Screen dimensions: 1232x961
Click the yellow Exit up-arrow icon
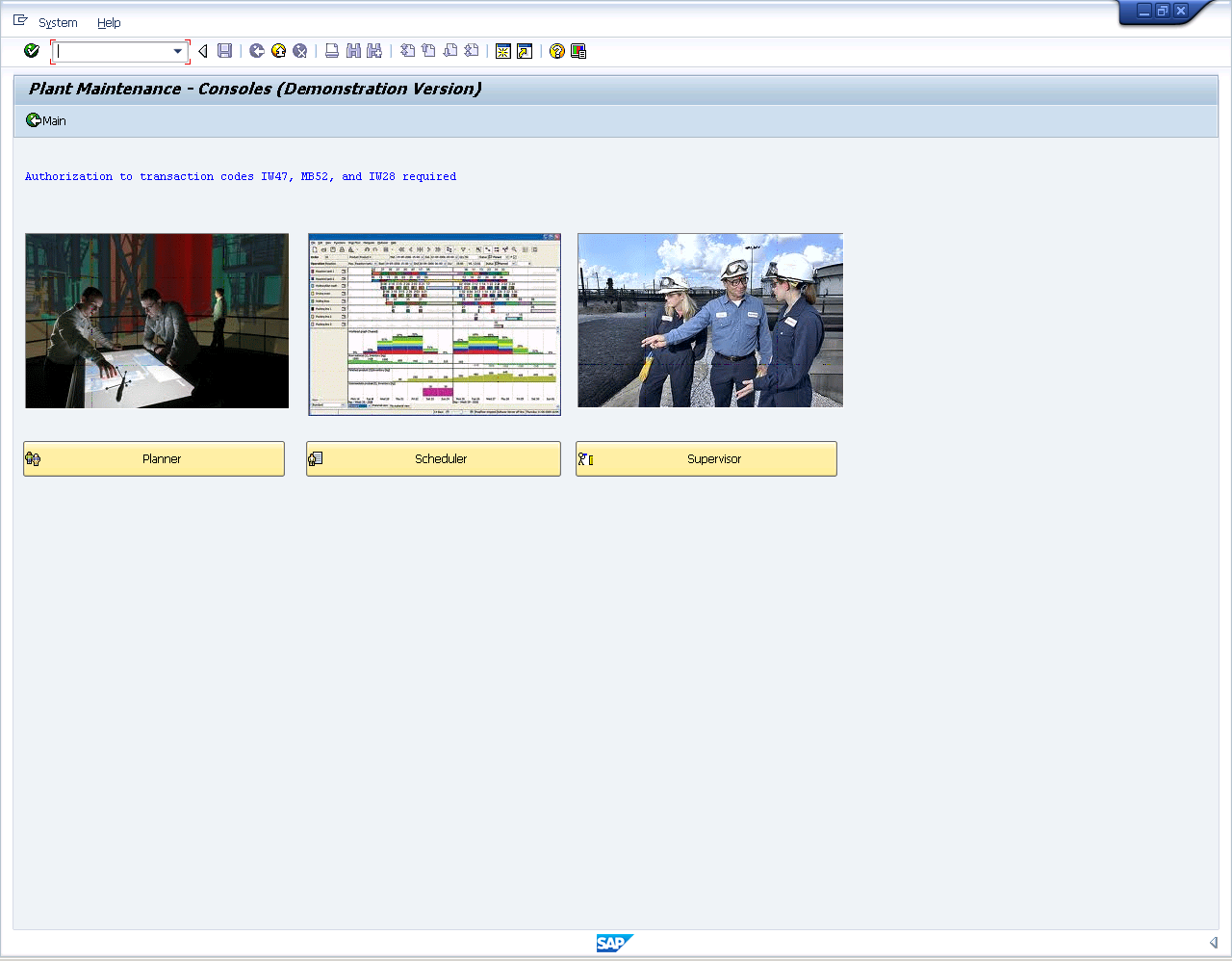click(x=278, y=51)
